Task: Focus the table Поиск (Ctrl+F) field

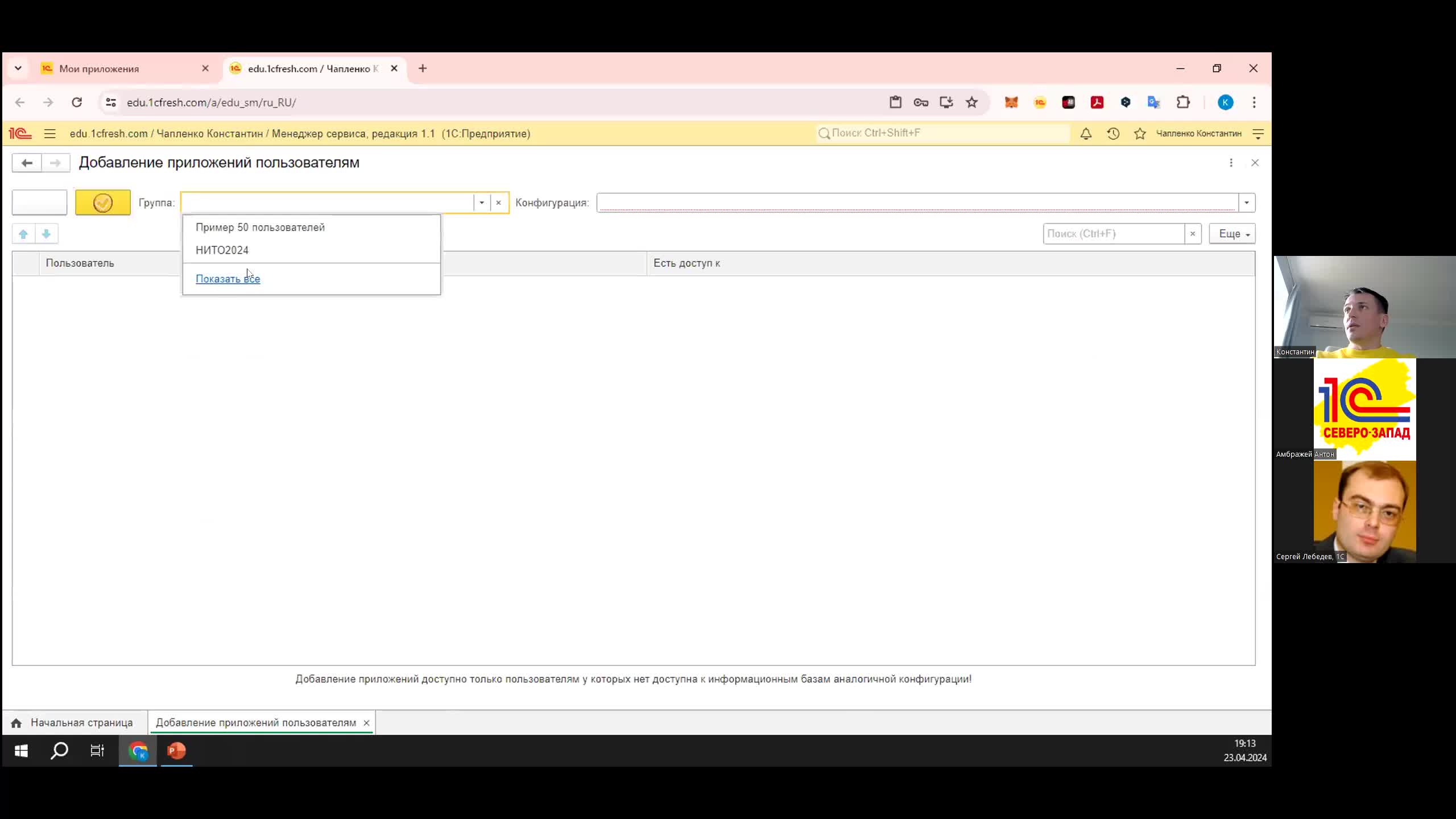Action: point(1114,234)
